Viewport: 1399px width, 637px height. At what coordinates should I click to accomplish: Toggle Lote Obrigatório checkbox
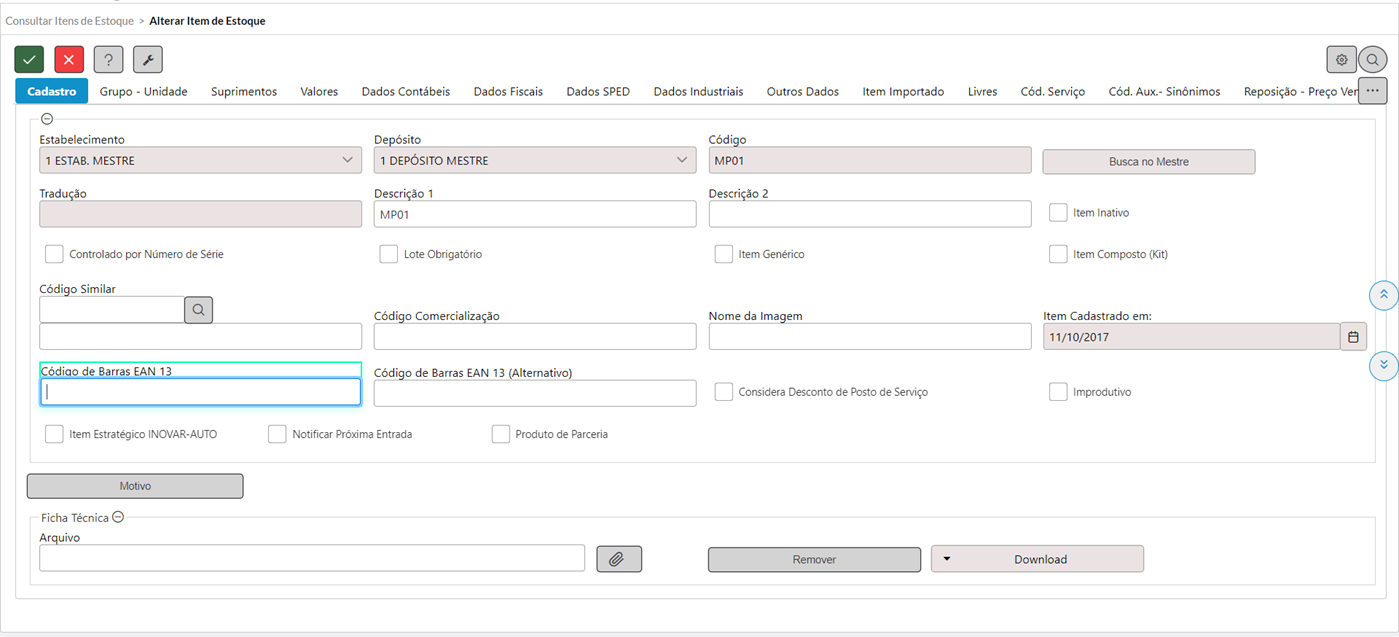tap(389, 254)
